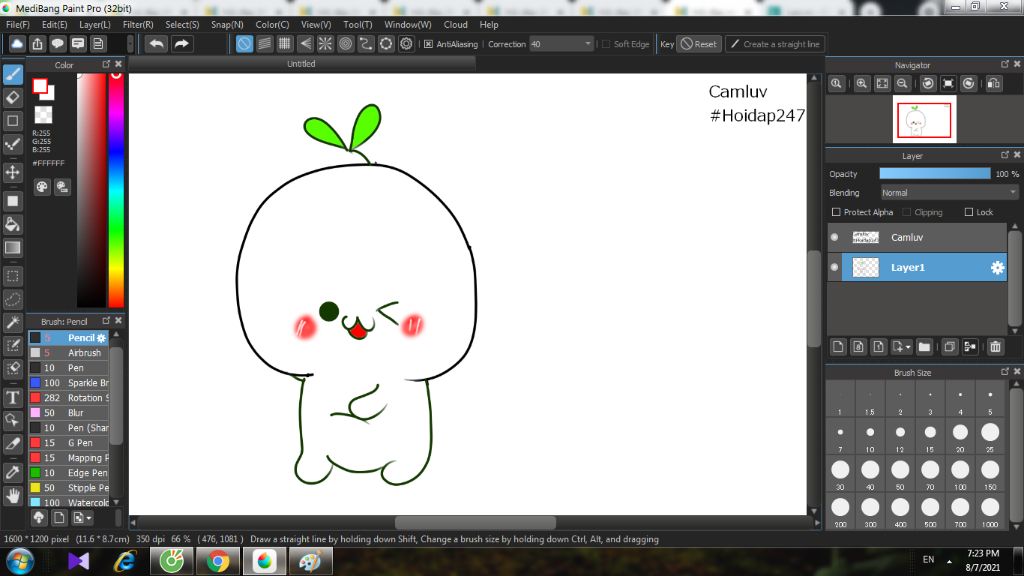Image resolution: width=1024 pixels, height=576 pixels.
Task: Select the Hand tool
Action: point(12,496)
